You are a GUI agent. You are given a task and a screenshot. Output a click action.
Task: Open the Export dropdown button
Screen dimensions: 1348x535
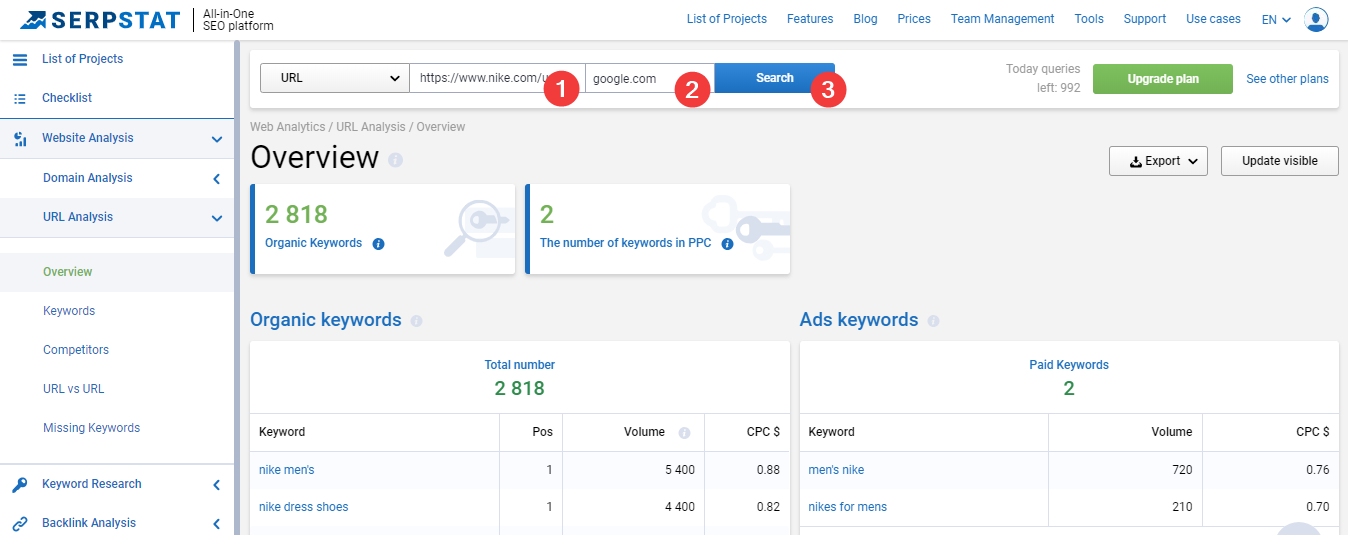point(1158,161)
